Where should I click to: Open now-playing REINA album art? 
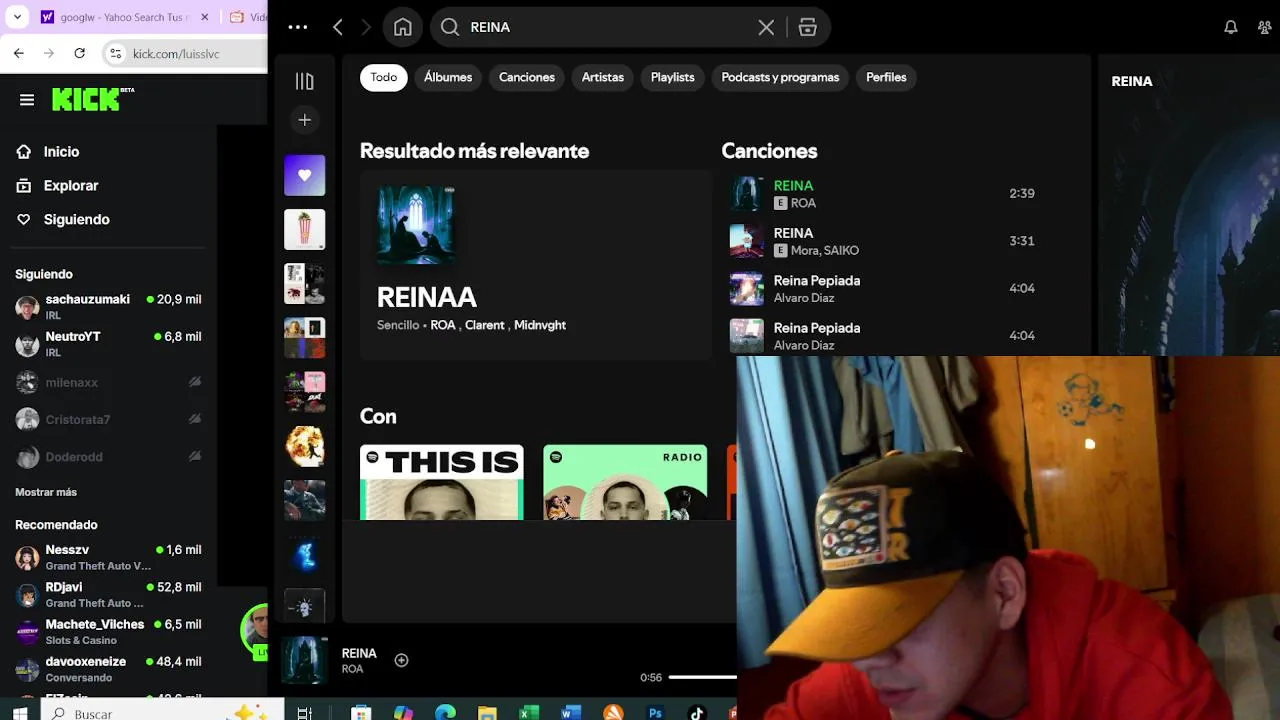click(305, 660)
